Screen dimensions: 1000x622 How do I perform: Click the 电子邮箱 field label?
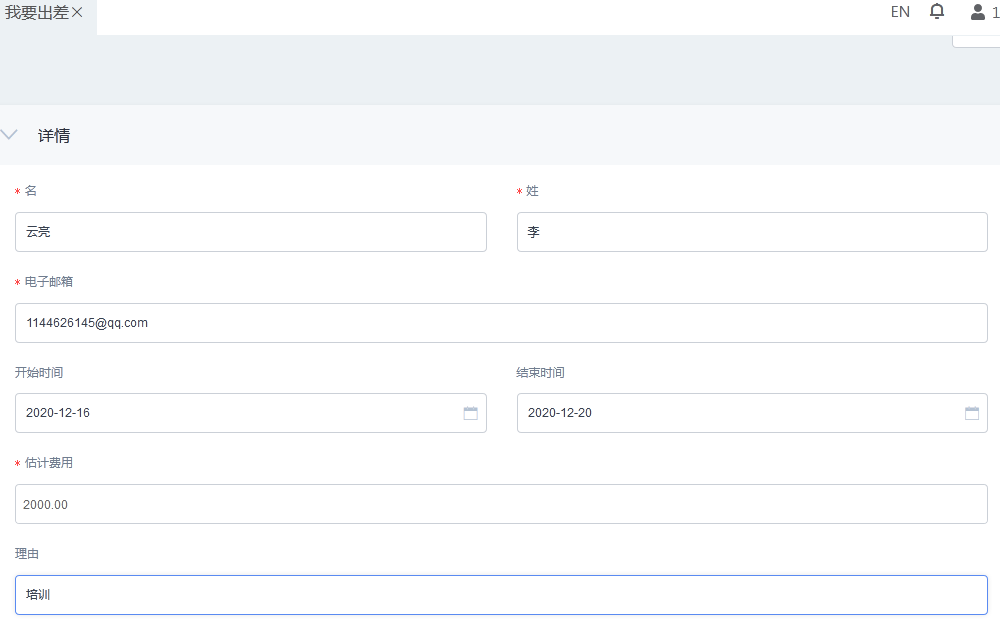click(48, 282)
